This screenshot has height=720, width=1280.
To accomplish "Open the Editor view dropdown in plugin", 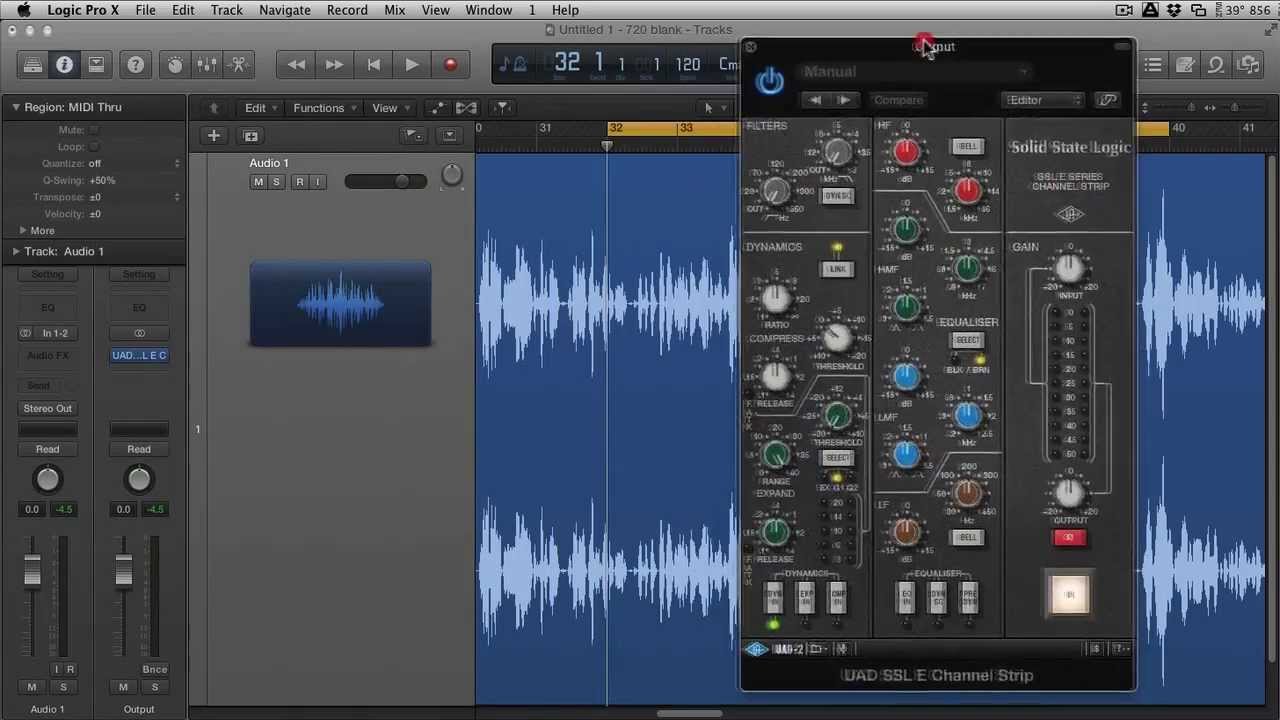I will pos(1042,100).
